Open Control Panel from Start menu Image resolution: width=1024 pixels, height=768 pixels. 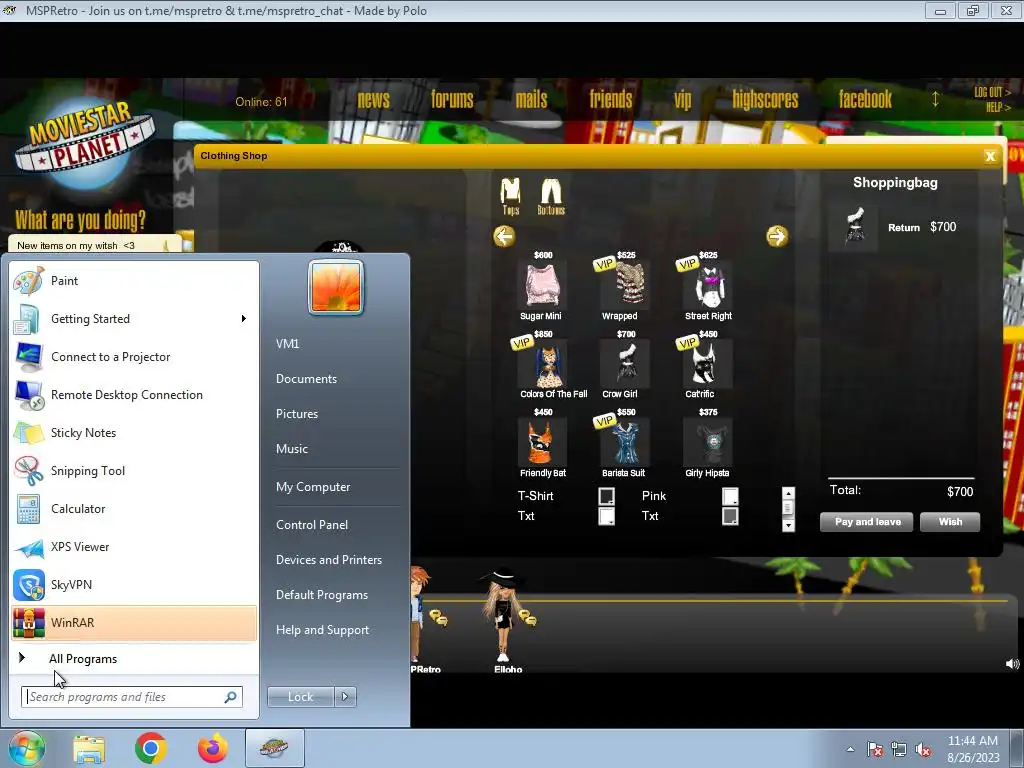click(312, 525)
